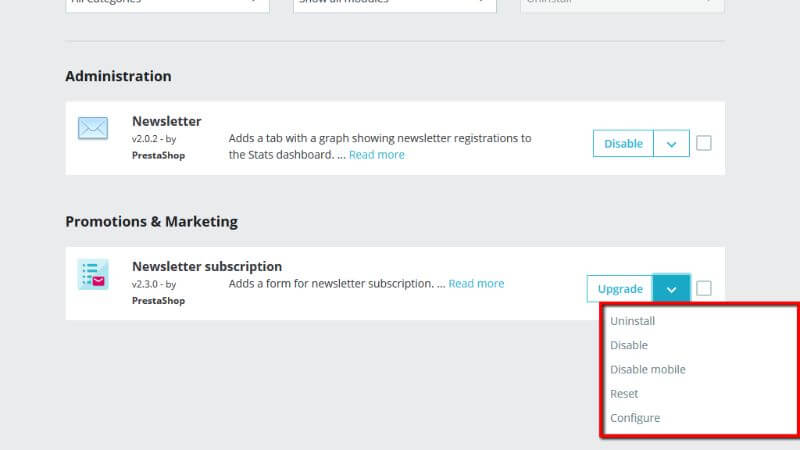Viewport: 800px width, 450px height.
Task: Choose Disable from the open dropdown menu
Action: (629, 345)
